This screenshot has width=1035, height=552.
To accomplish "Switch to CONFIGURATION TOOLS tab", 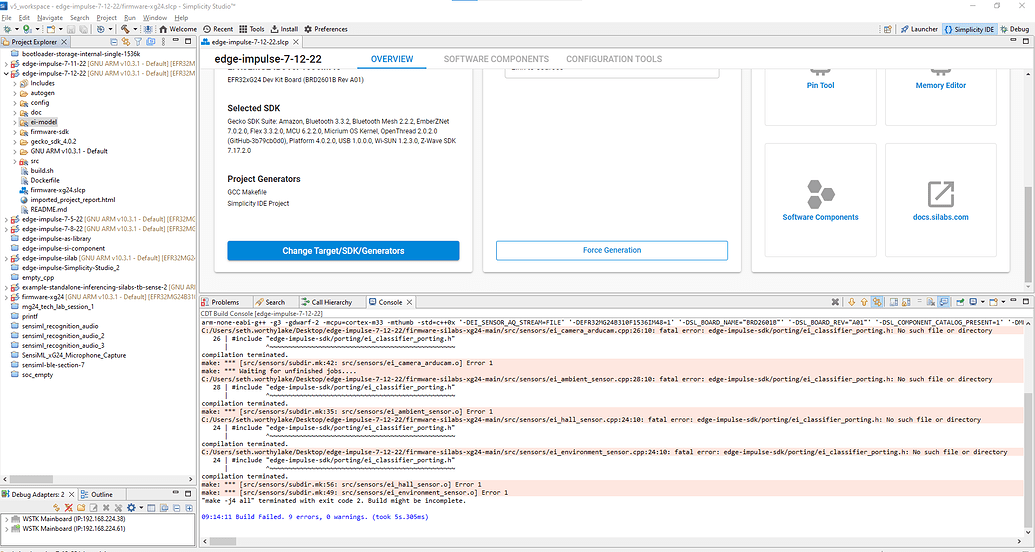I will [x=614, y=59].
